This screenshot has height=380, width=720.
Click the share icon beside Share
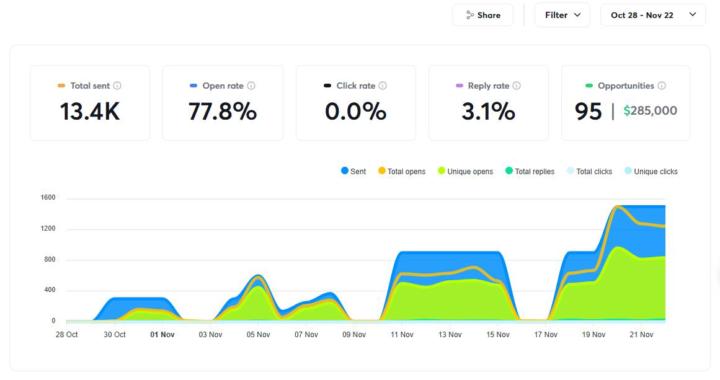[x=469, y=15]
